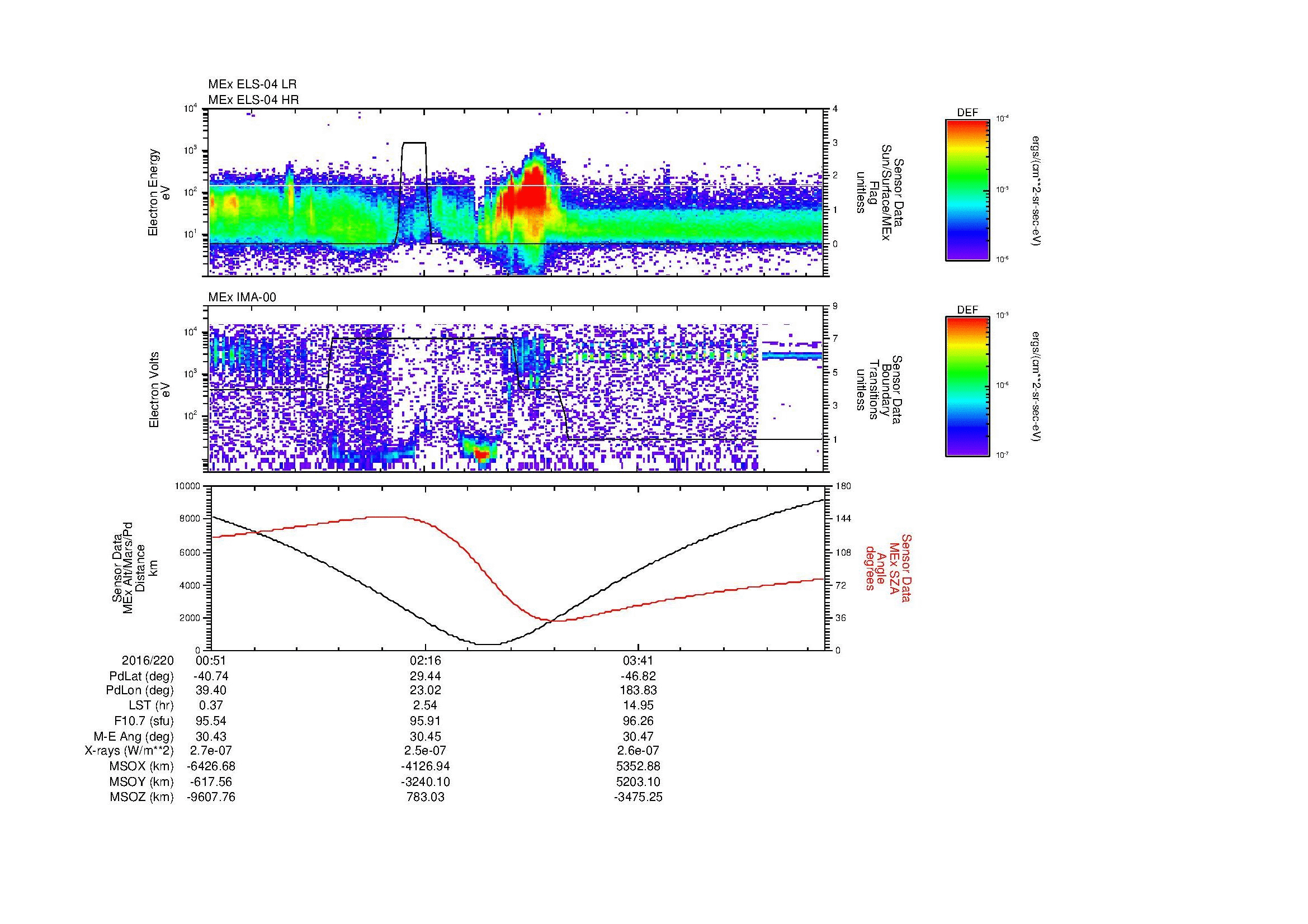
Task: Click the MSOZ value '-9607.76'
Action: point(211,797)
